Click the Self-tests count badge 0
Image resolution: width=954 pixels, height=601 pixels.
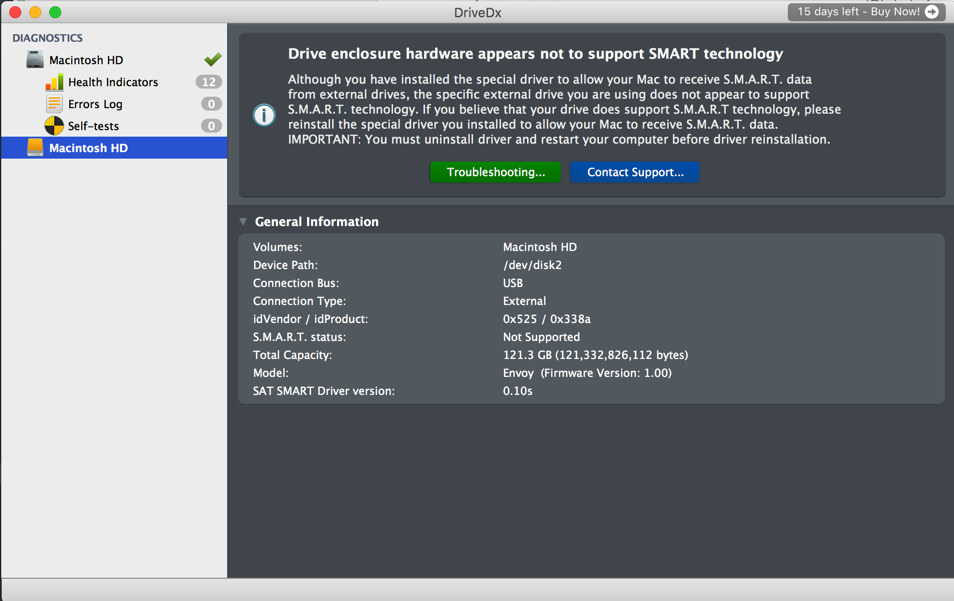[x=211, y=126]
